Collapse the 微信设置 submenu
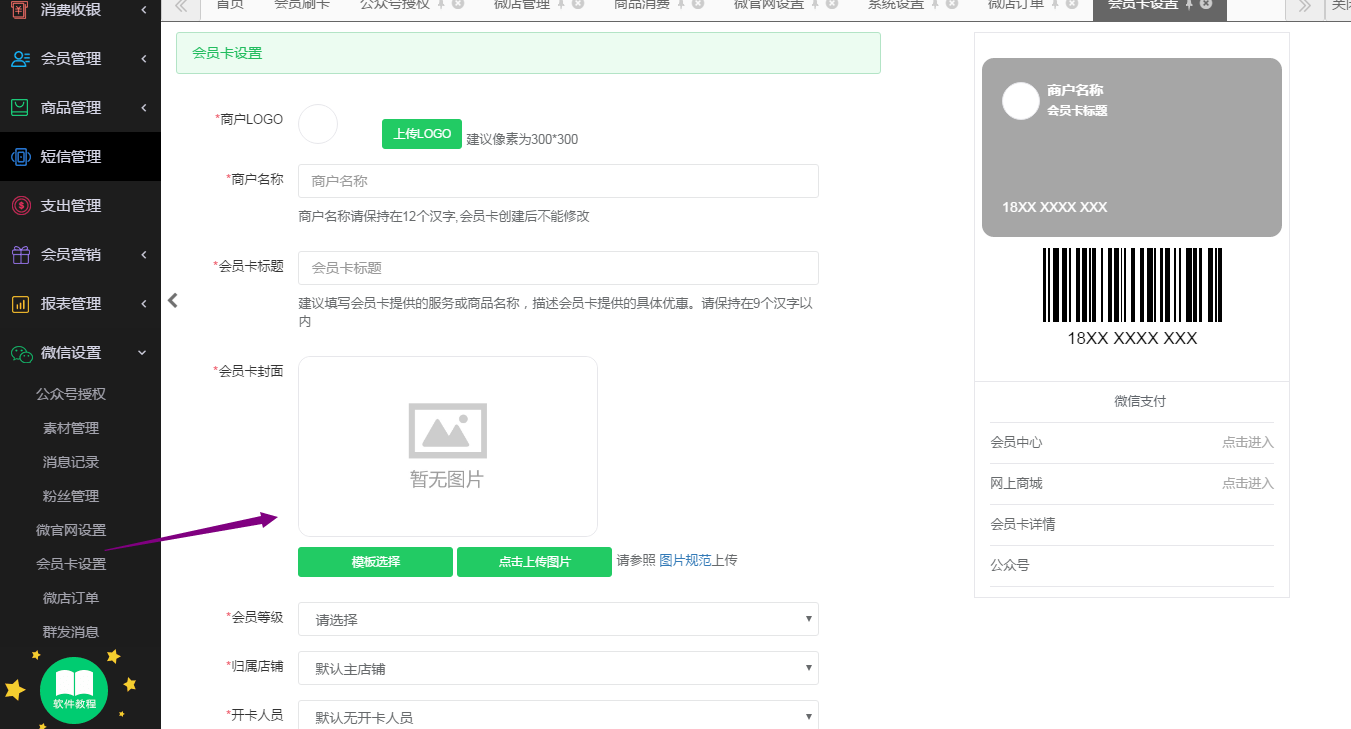Image resolution: width=1351 pixels, height=729 pixels. coord(140,352)
